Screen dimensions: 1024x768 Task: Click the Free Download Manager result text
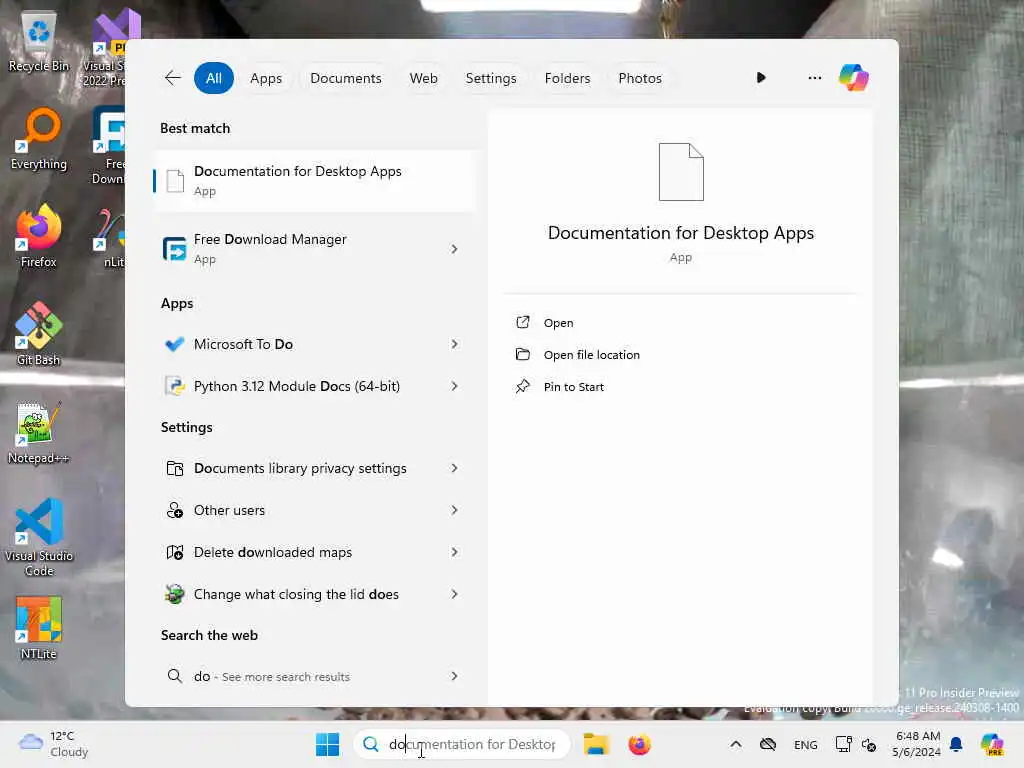(x=270, y=240)
